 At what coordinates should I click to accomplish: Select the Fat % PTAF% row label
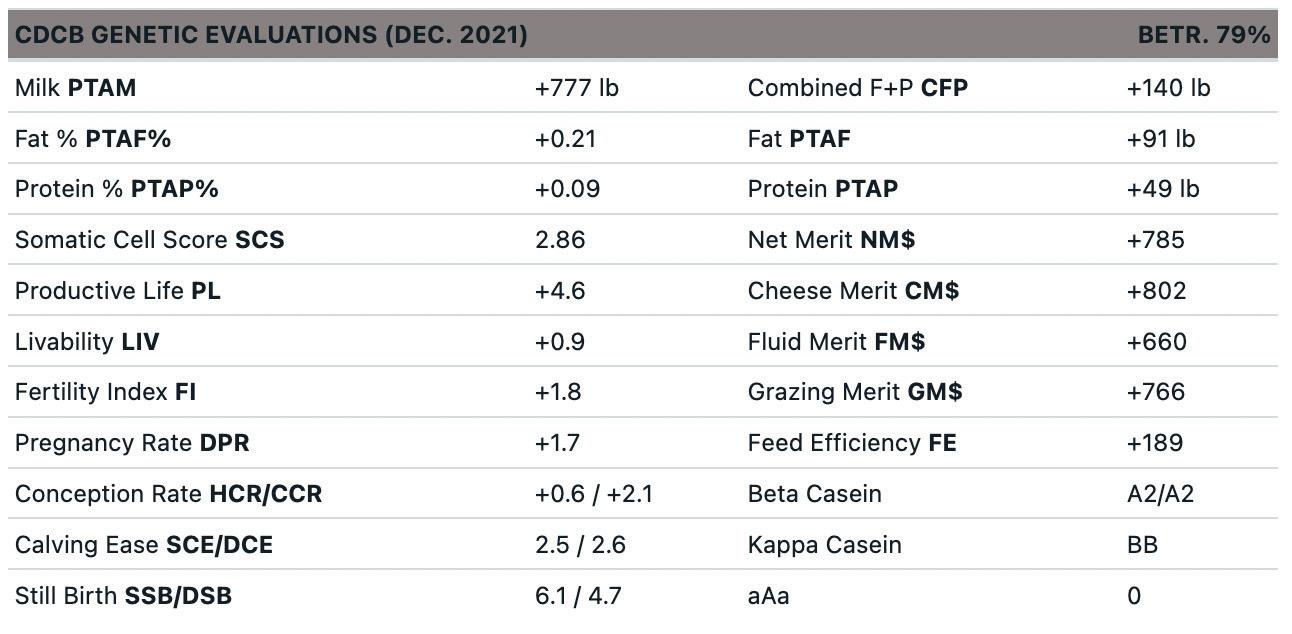tap(93, 139)
